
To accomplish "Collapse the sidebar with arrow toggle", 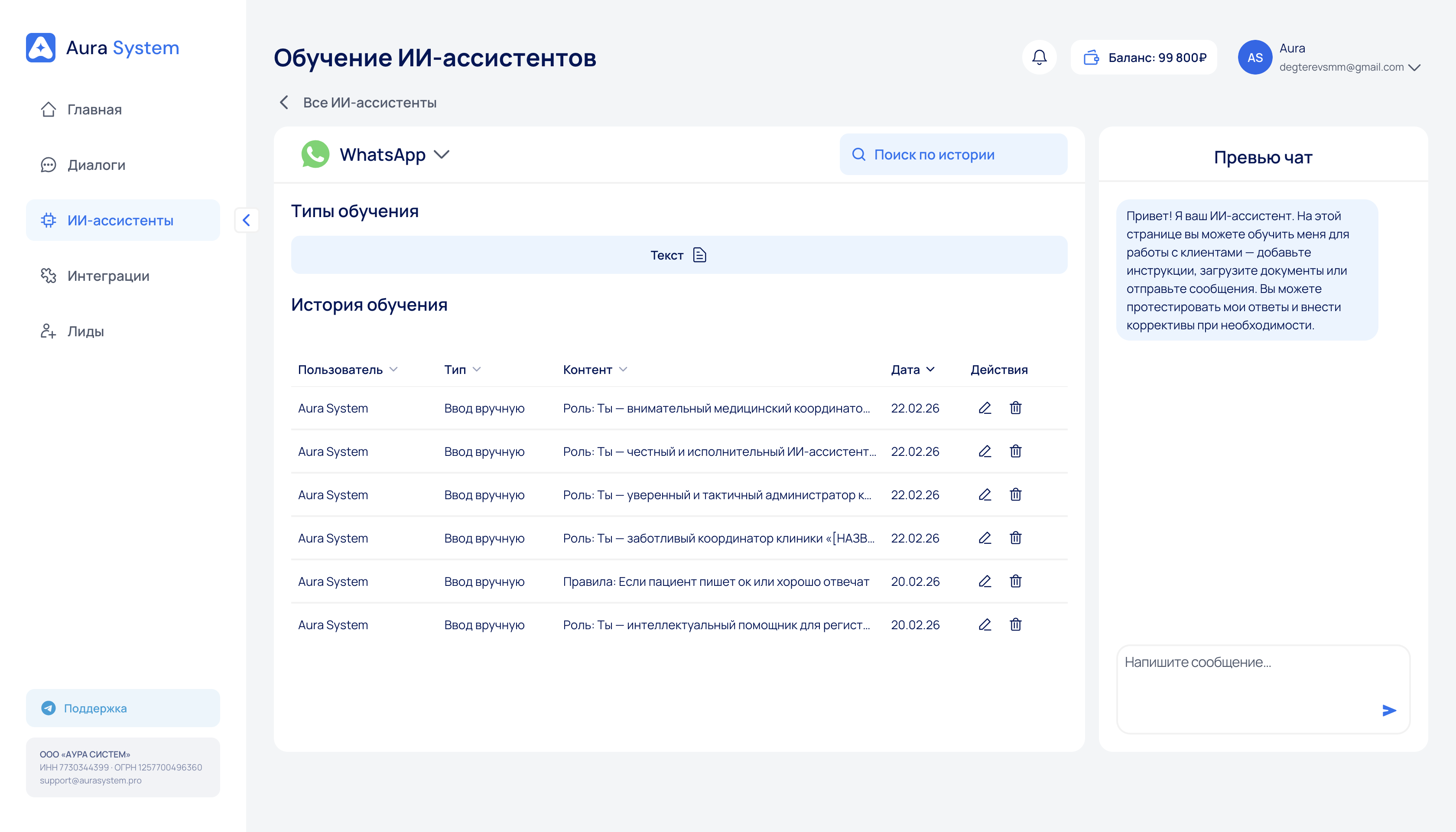I will pos(246,220).
